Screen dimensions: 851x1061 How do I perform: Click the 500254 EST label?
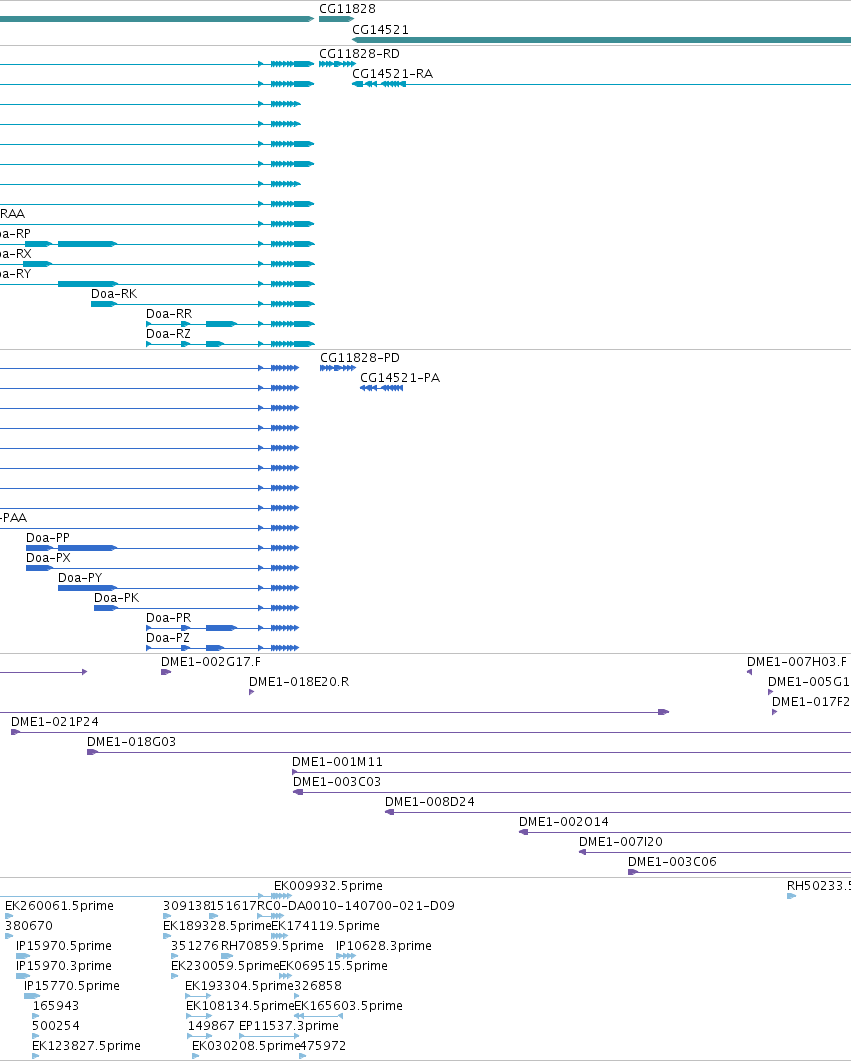click(x=56, y=1025)
